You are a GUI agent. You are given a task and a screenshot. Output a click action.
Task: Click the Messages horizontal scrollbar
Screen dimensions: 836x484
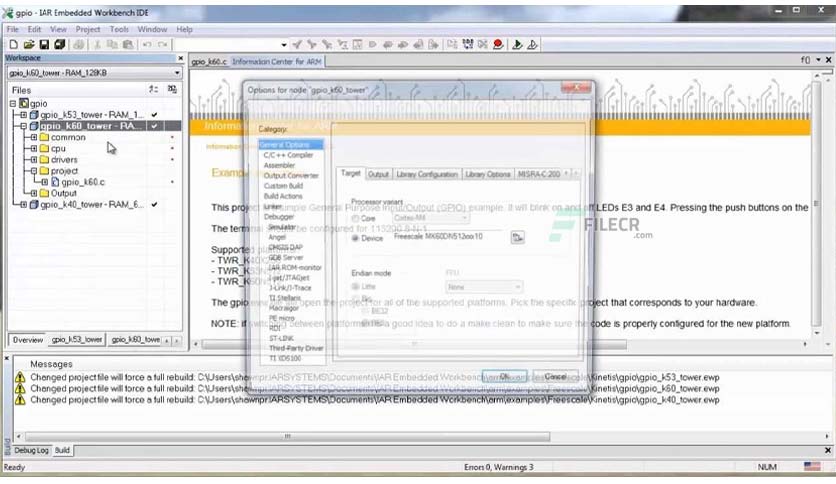click(x=287, y=437)
